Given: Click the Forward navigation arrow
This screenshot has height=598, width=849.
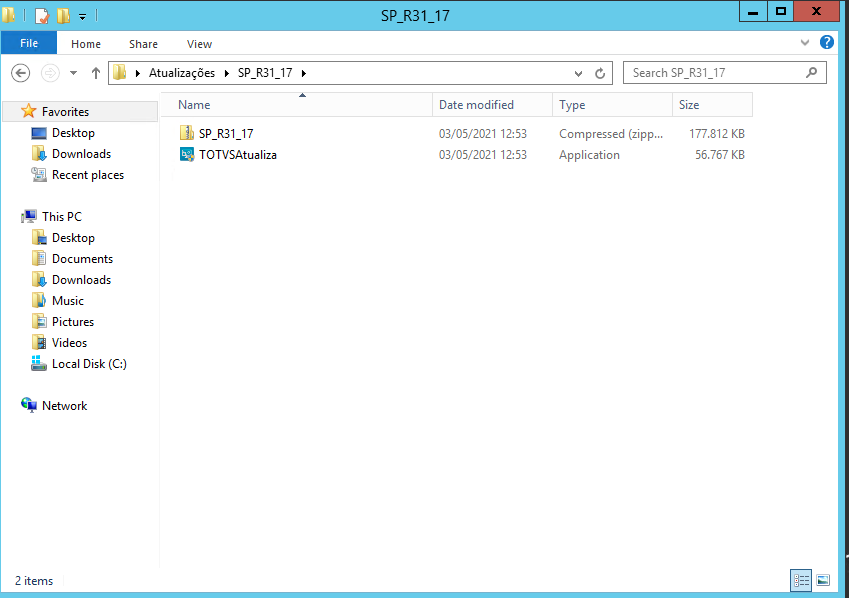Looking at the screenshot, I should click(x=50, y=73).
